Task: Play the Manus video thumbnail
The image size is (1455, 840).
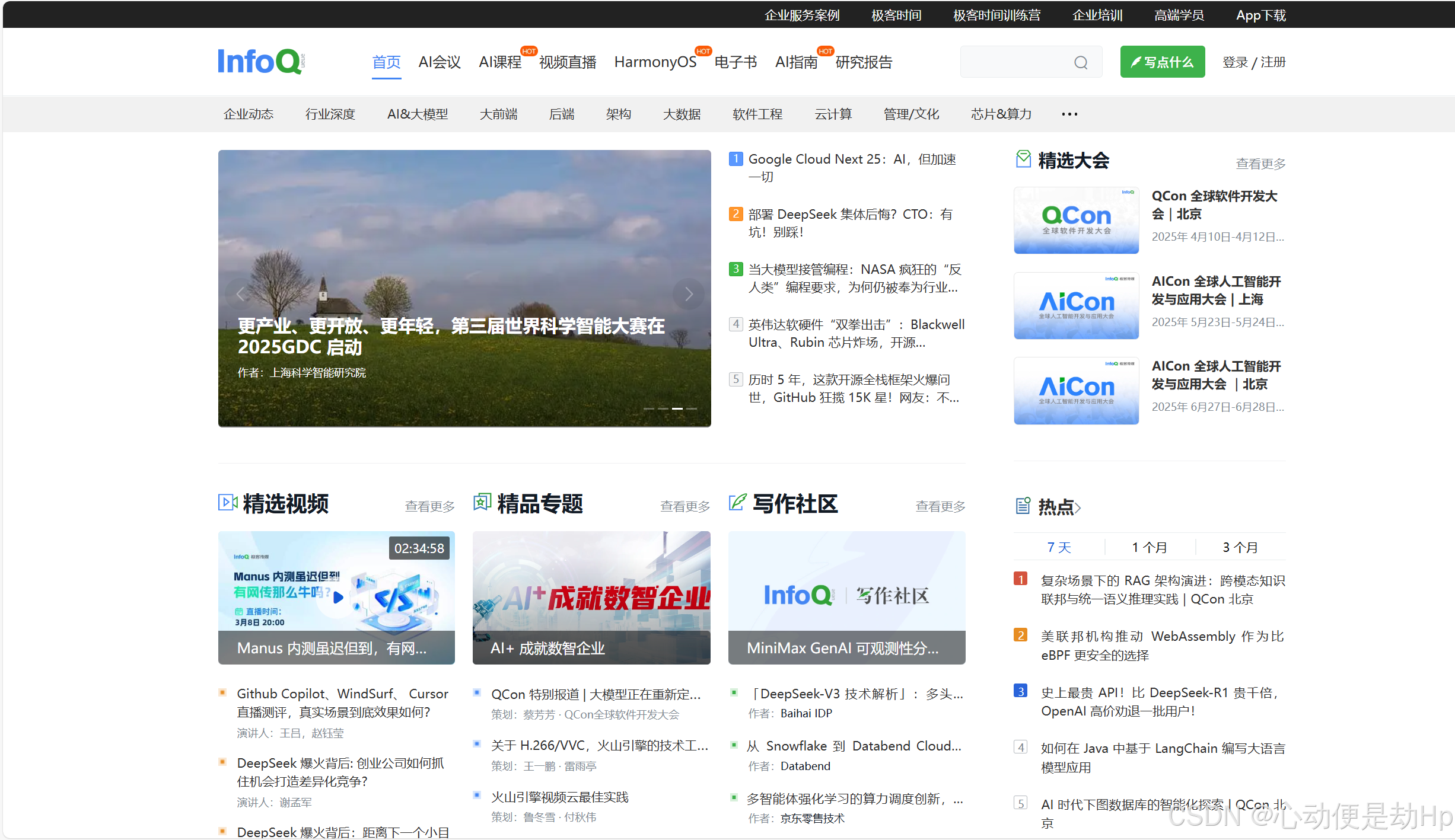Action: click(x=338, y=597)
